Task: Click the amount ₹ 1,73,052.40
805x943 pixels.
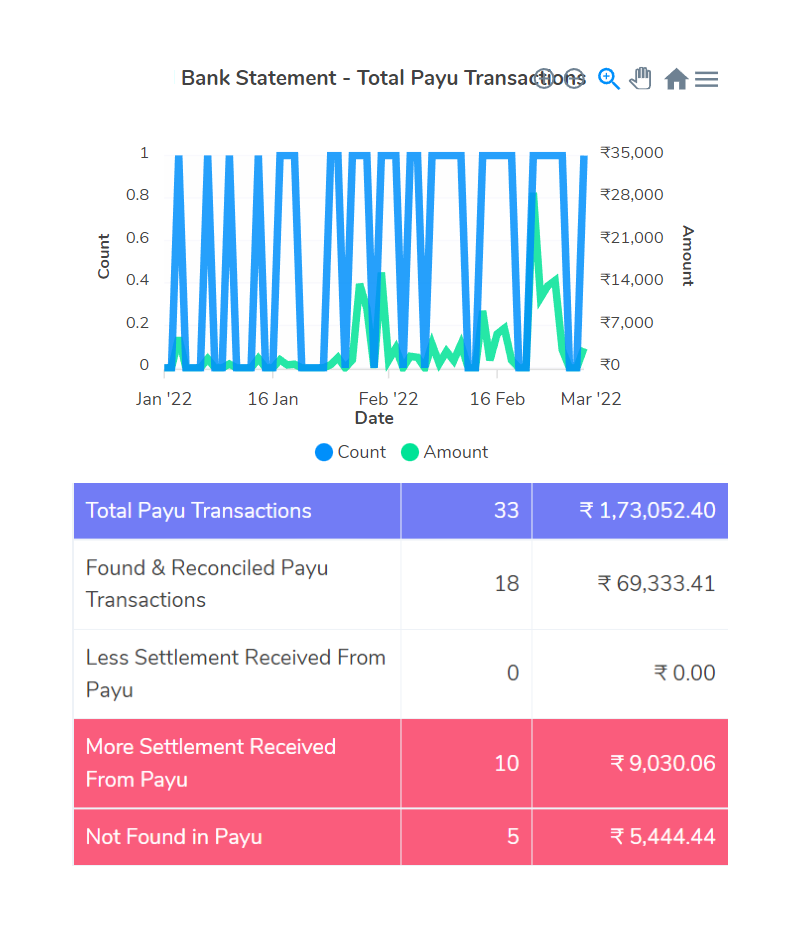Action: point(647,511)
